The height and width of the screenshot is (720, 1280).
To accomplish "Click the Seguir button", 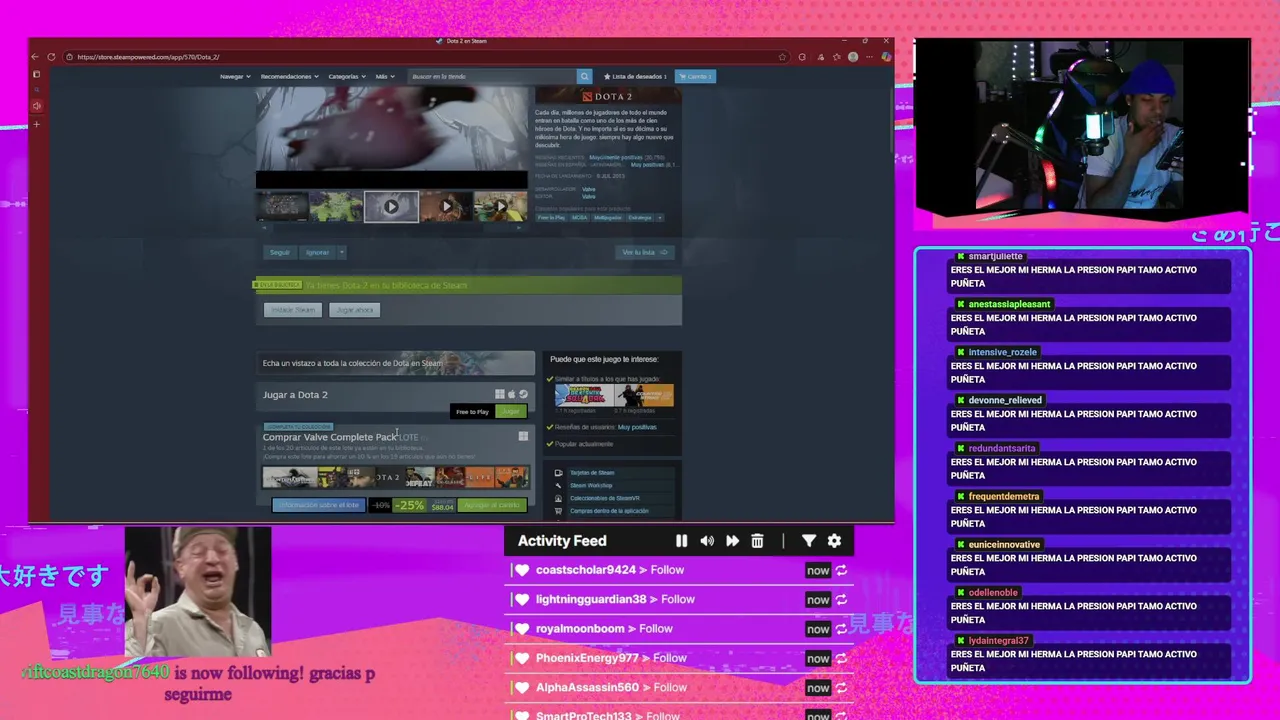I will click(x=280, y=252).
